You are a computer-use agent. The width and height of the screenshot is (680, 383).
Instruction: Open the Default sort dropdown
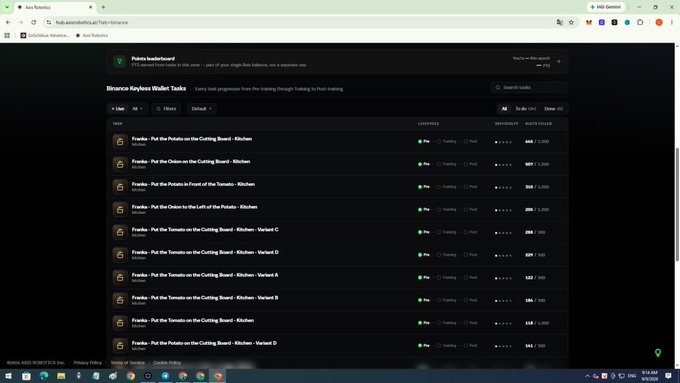pyautogui.click(x=202, y=109)
